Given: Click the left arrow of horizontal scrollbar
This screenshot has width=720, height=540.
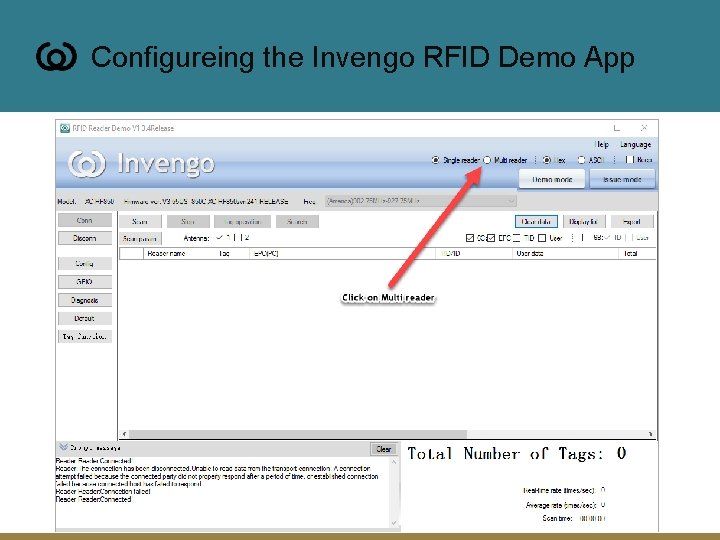Looking at the screenshot, I should tap(124, 434).
